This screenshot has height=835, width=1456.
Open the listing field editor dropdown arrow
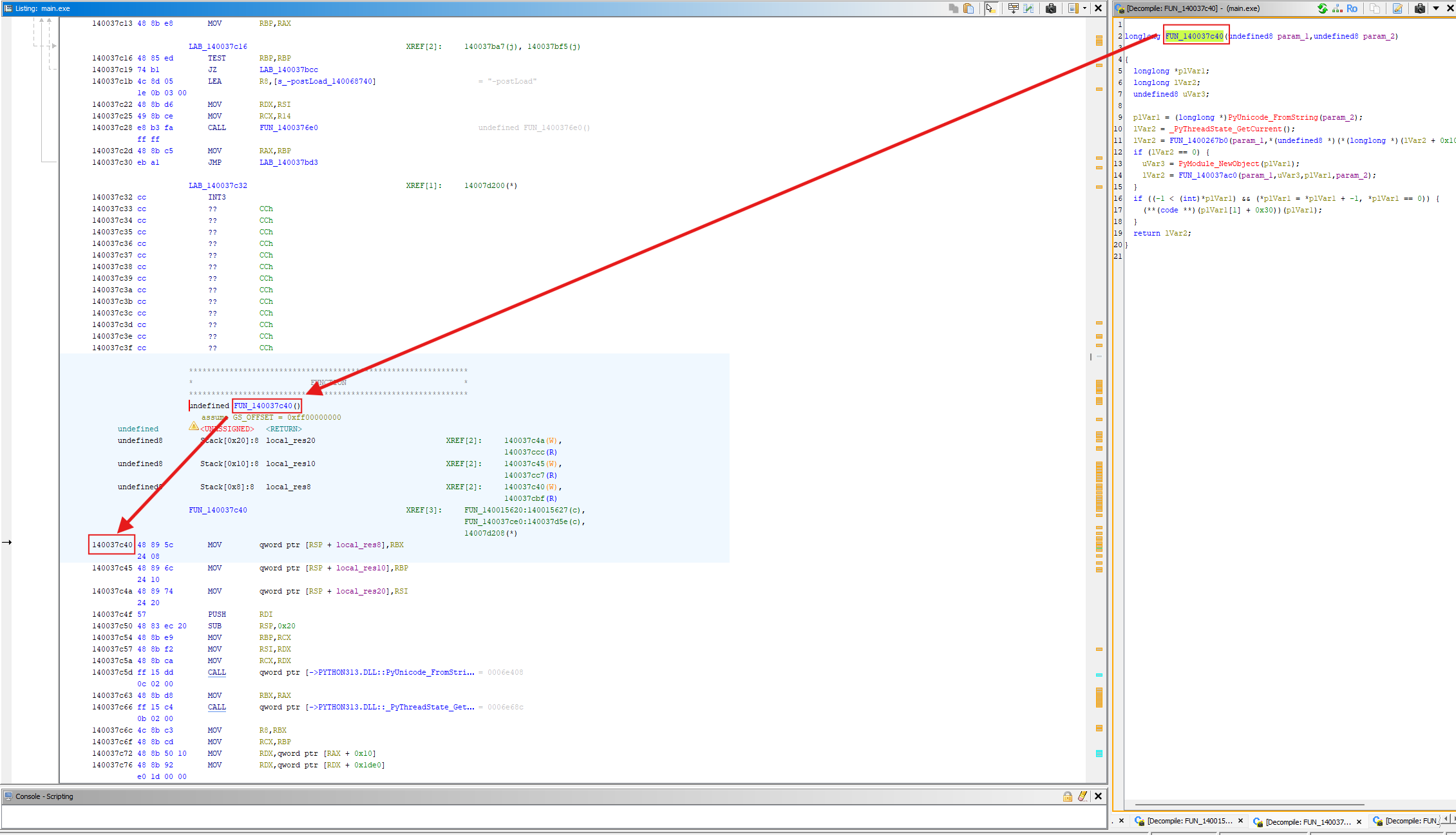click(1084, 8)
